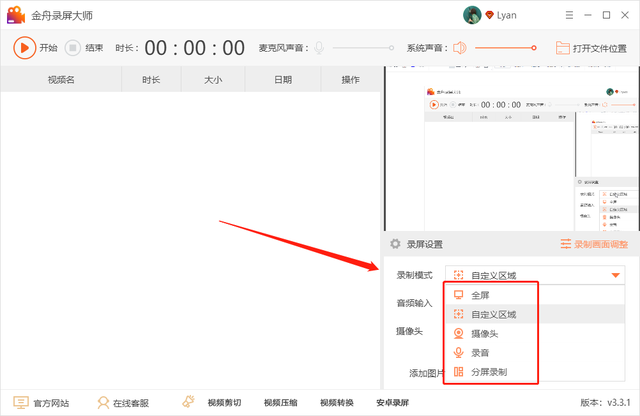Stop recording with the 结束 button

pos(73,48)
